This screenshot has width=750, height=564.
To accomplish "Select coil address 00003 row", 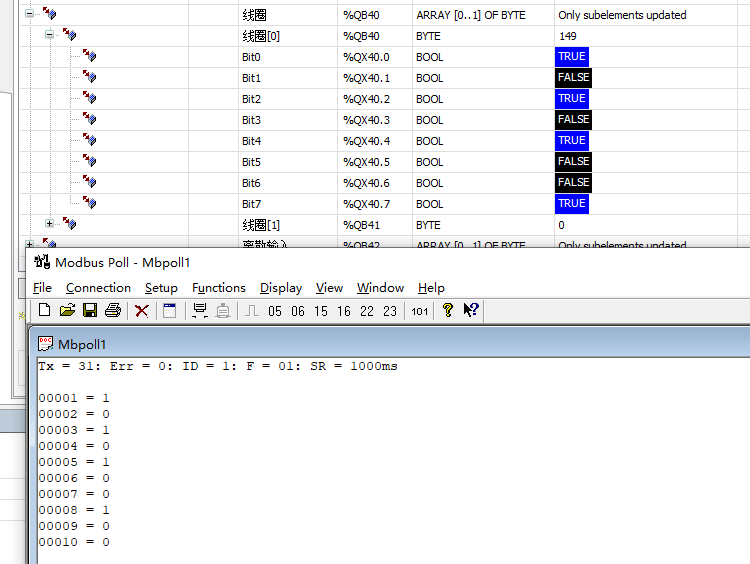I will pos(74,430).
